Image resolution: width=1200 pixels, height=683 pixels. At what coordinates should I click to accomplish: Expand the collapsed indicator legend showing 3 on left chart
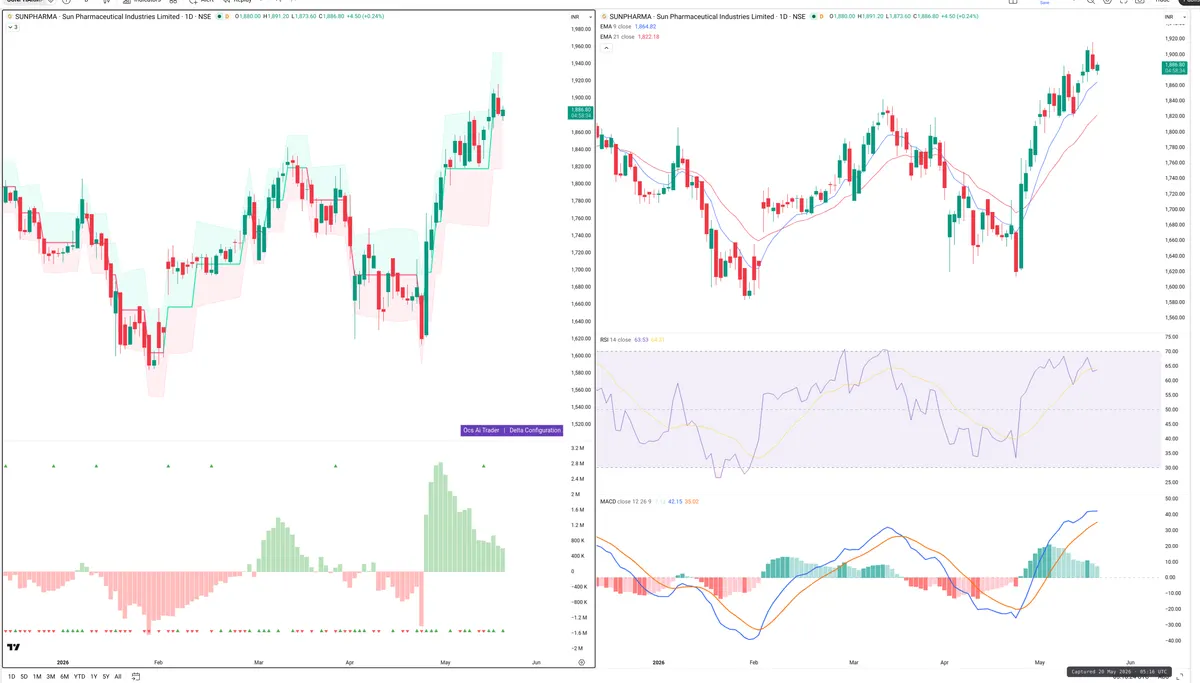(x=12, y=27)
